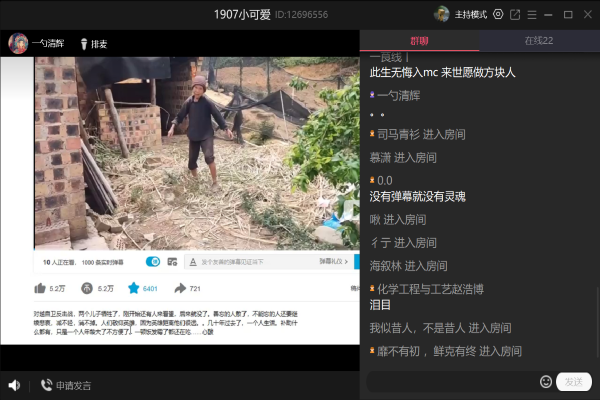Screen dimensions: 600x400
Task: Open danmaku settings icon next to switch
Action: point(172,262)
